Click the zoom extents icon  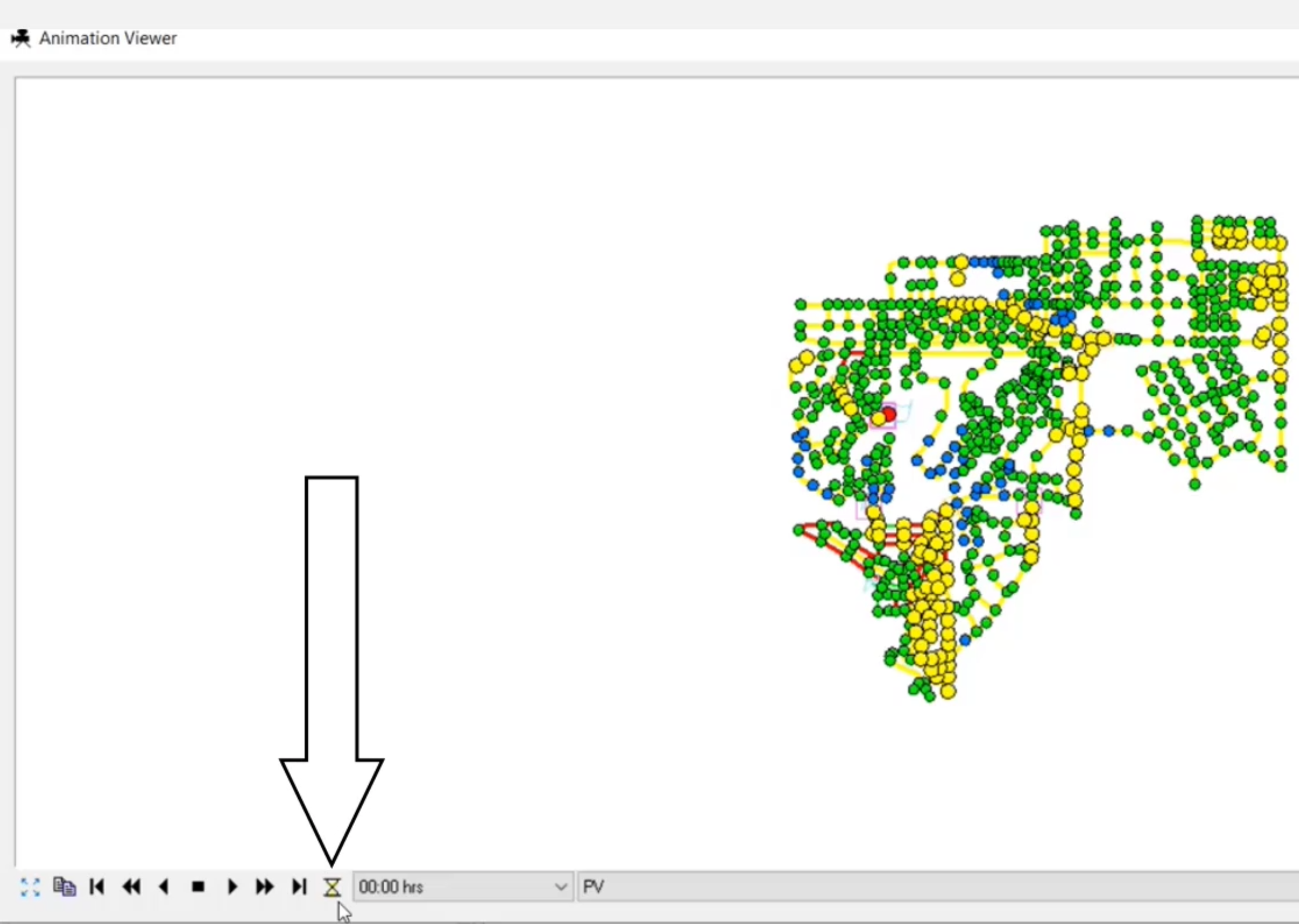30,887
